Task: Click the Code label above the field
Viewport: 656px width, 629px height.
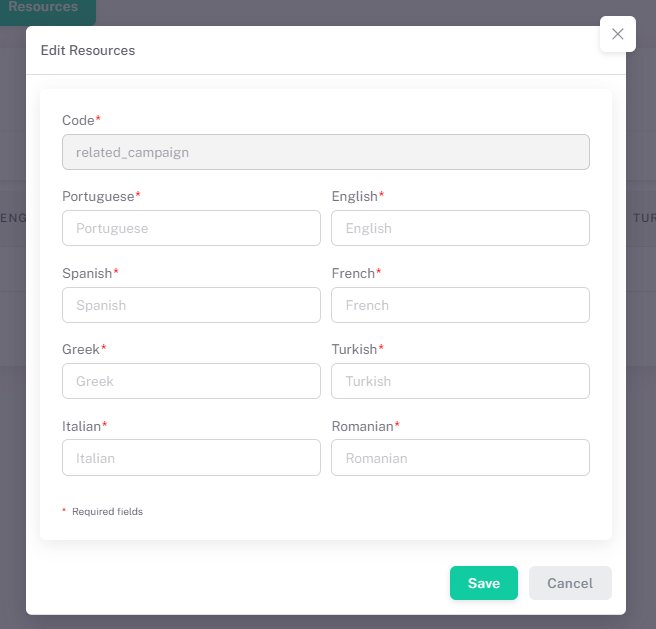Action: point(78,120)
